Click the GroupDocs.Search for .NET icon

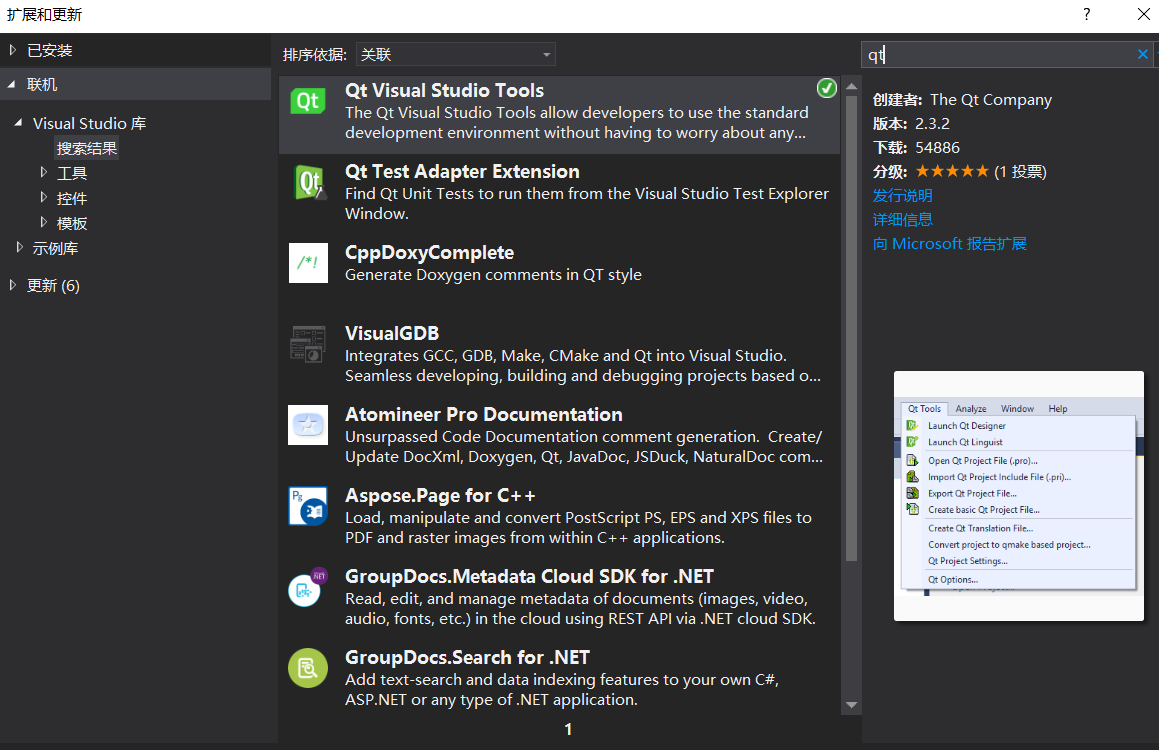tap(307, 668)
